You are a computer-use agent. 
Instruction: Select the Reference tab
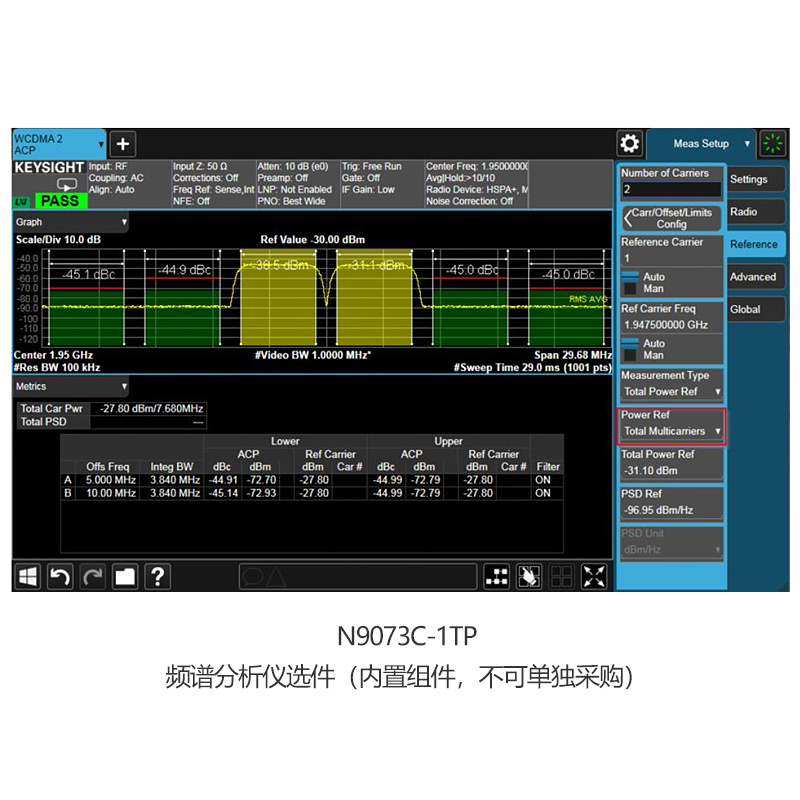click(x=756, y=244)
